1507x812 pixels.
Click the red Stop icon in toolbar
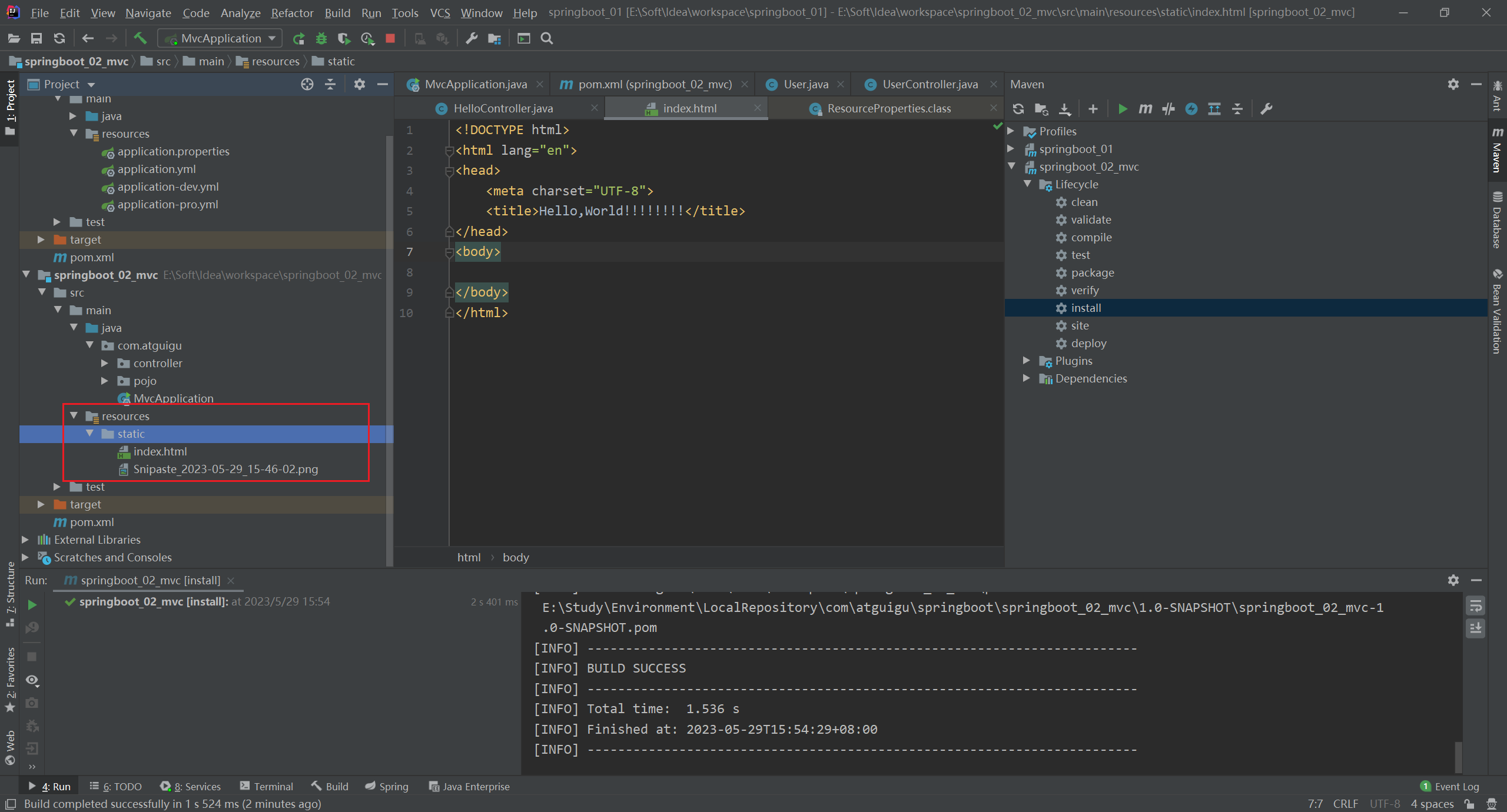[390, 38]
